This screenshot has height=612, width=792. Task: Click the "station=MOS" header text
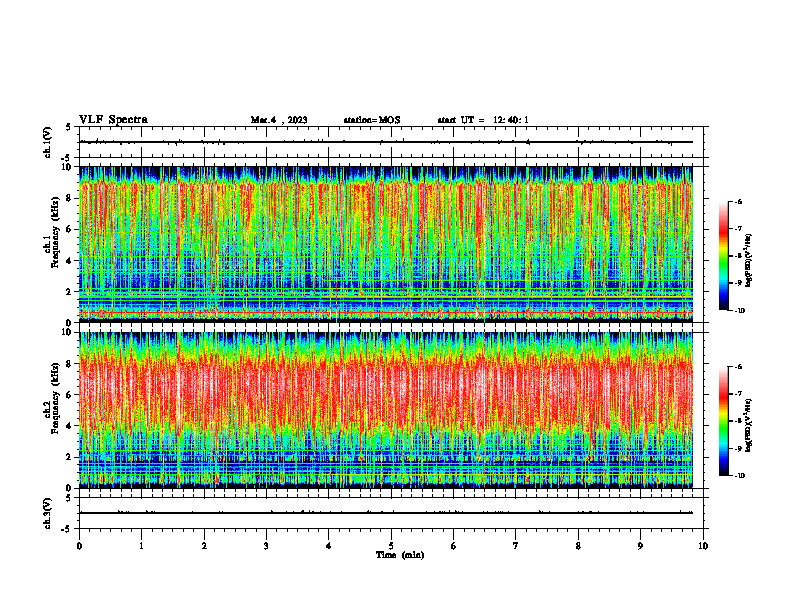[x=372, y=120]
